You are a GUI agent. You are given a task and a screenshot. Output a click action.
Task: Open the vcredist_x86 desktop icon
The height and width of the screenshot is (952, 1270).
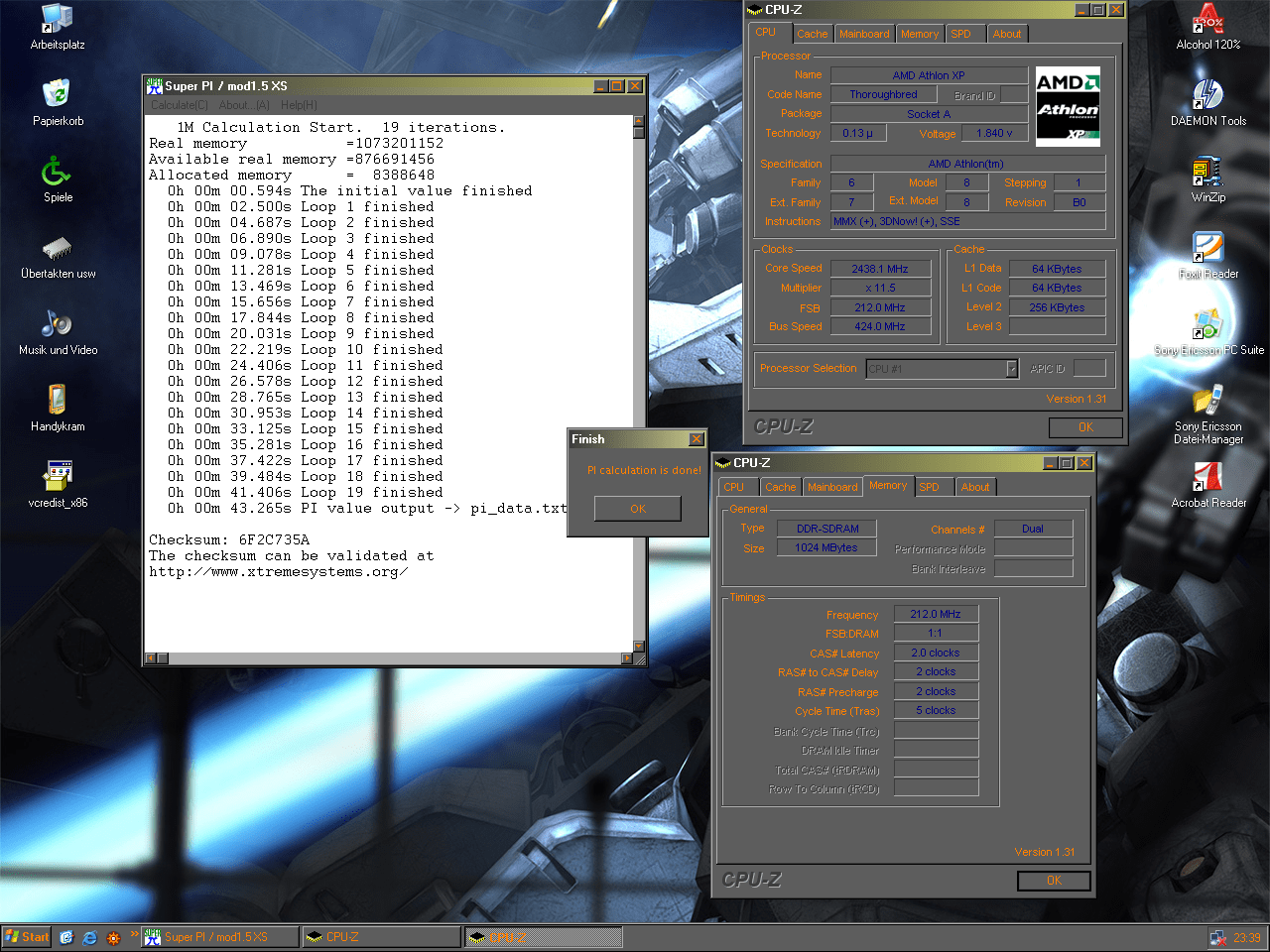click(58, 477)
